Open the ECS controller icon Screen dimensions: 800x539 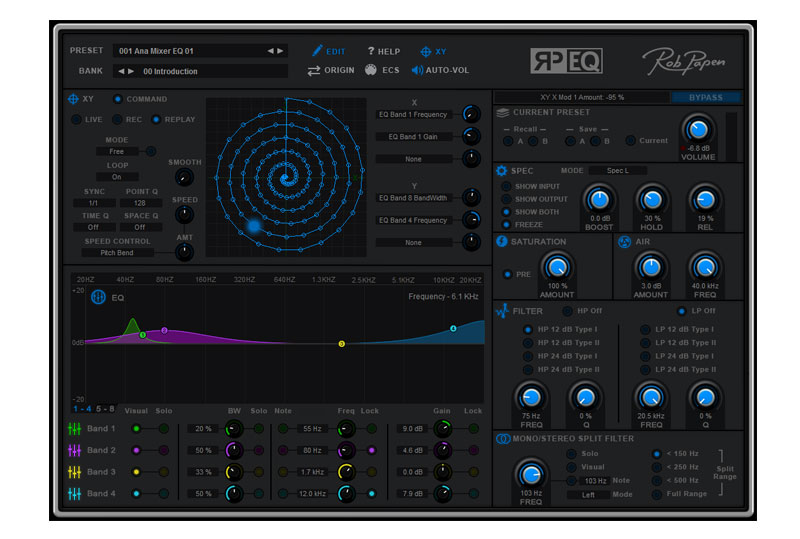(371, 70)
